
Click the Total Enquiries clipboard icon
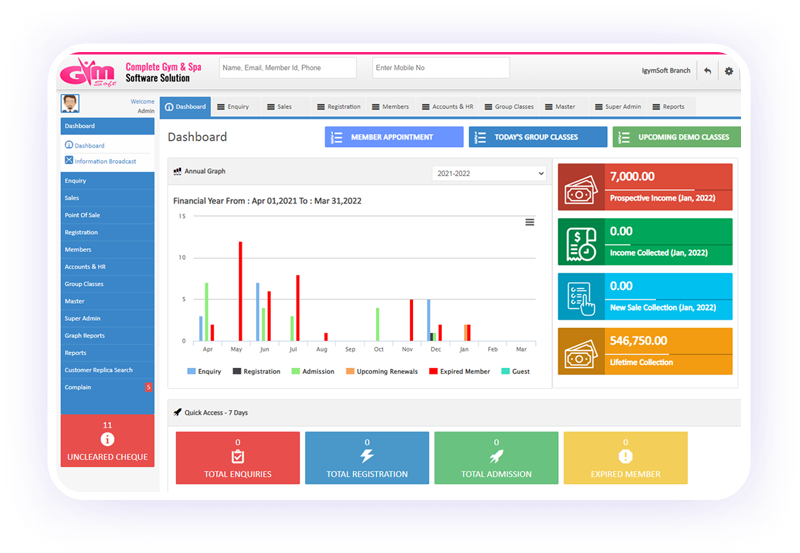(238, 456)
